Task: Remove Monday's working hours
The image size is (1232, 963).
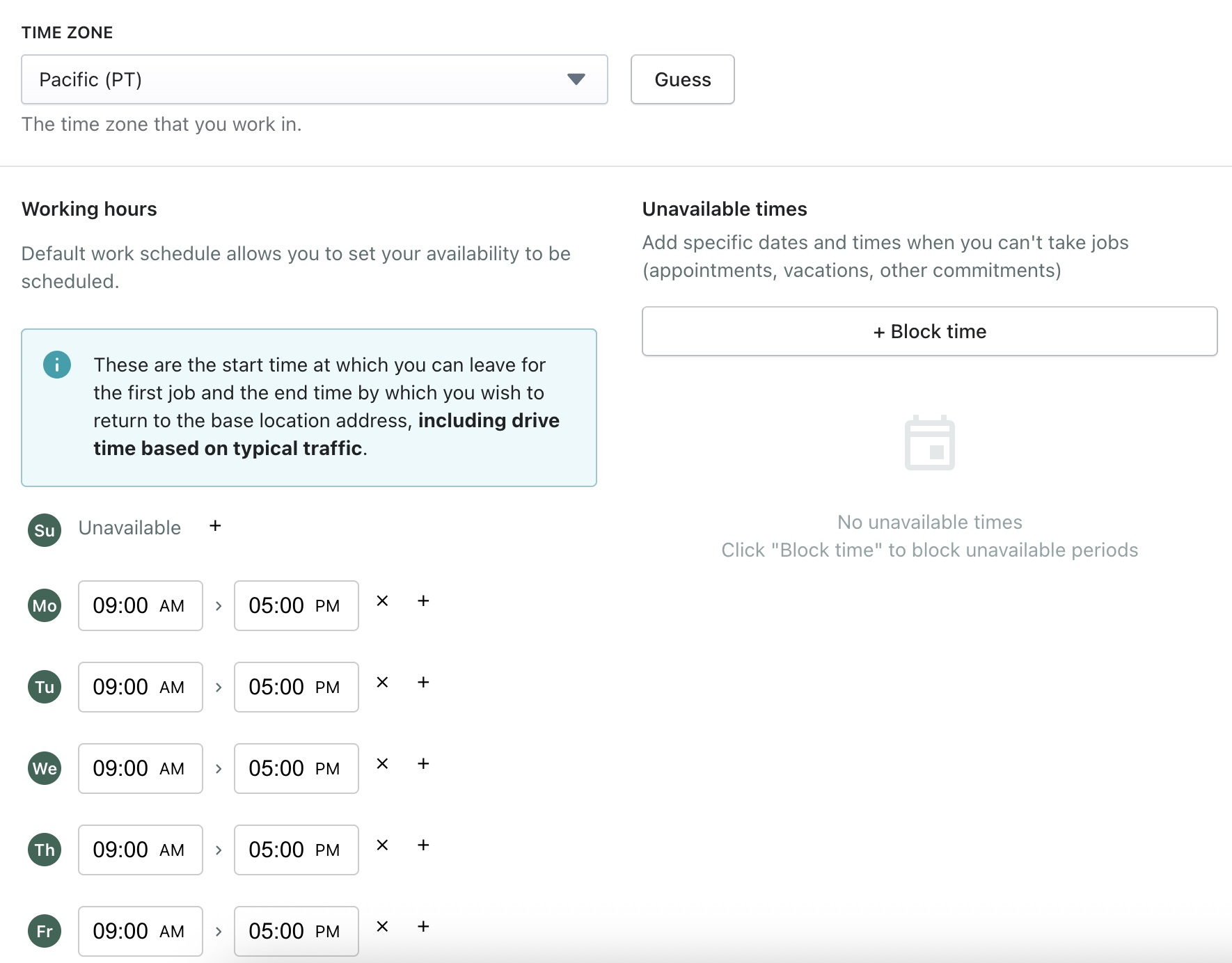Action: 382,601
